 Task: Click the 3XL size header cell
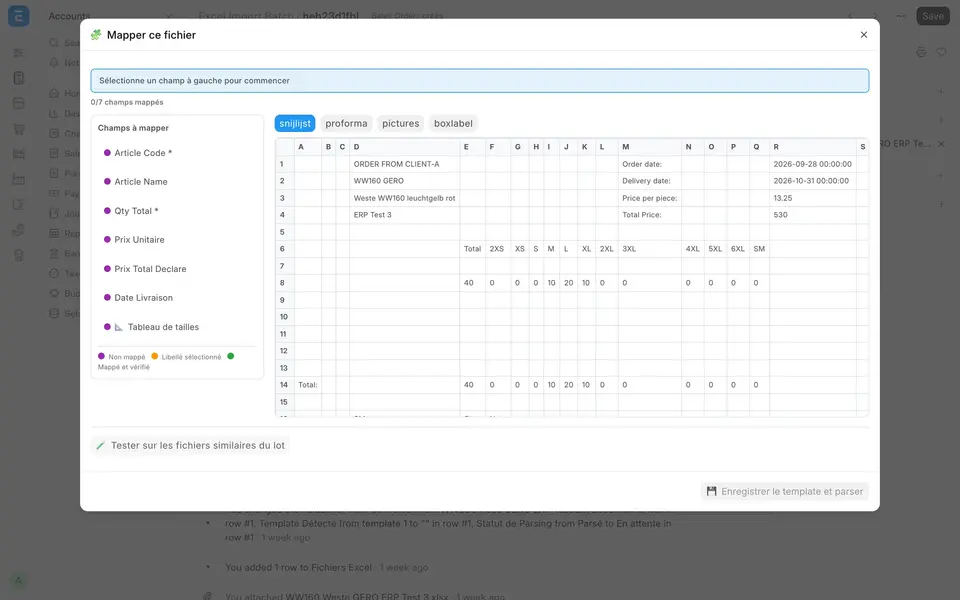(x=650, y=249)
